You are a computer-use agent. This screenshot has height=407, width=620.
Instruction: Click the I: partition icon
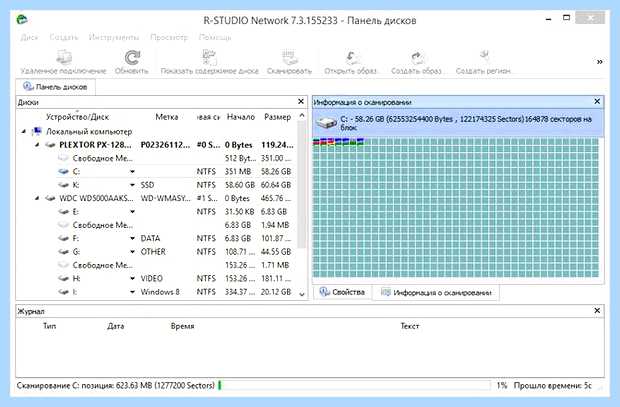(63, 292)
